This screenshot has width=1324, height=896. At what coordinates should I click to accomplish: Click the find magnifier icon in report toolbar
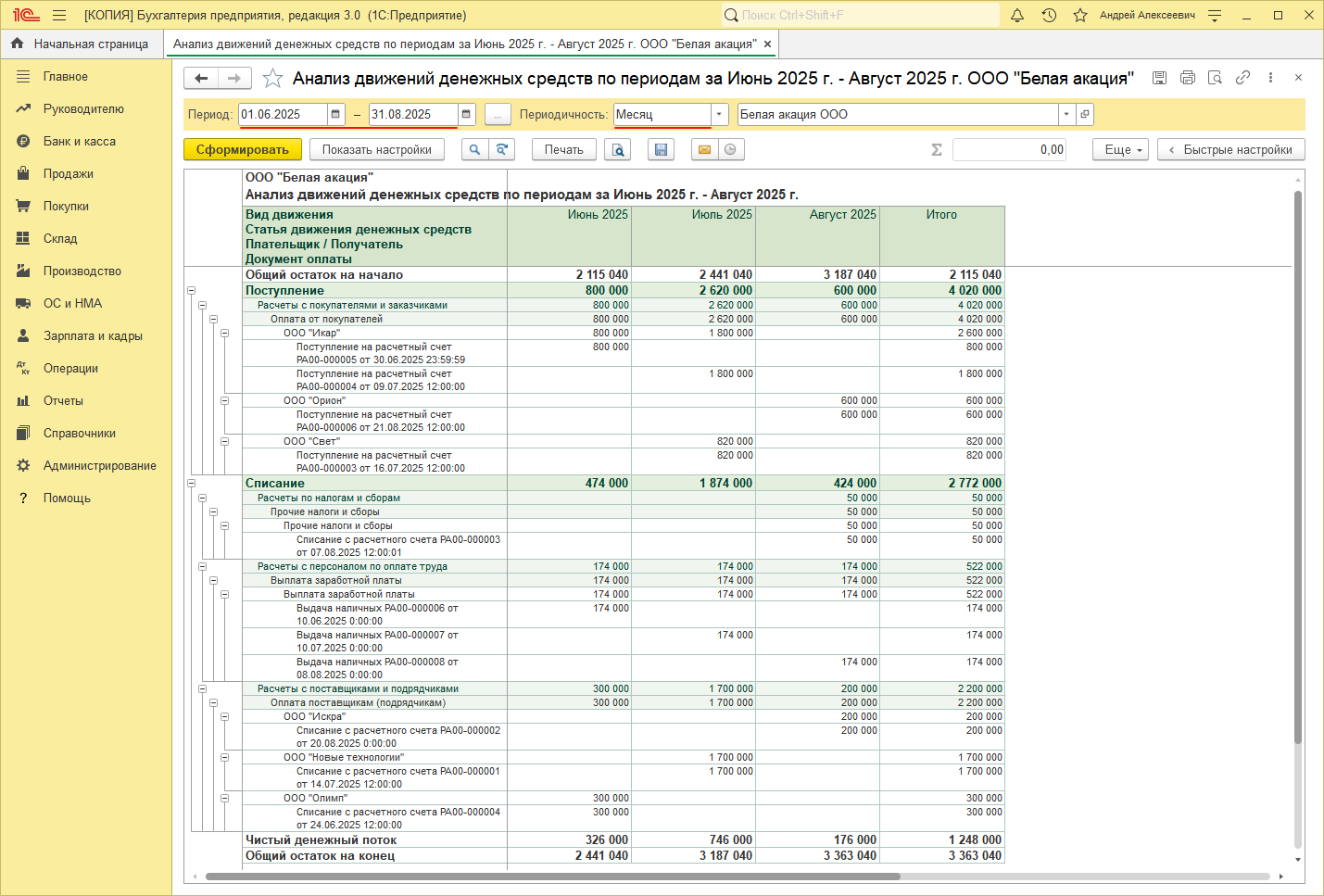[x=474, y=149]
